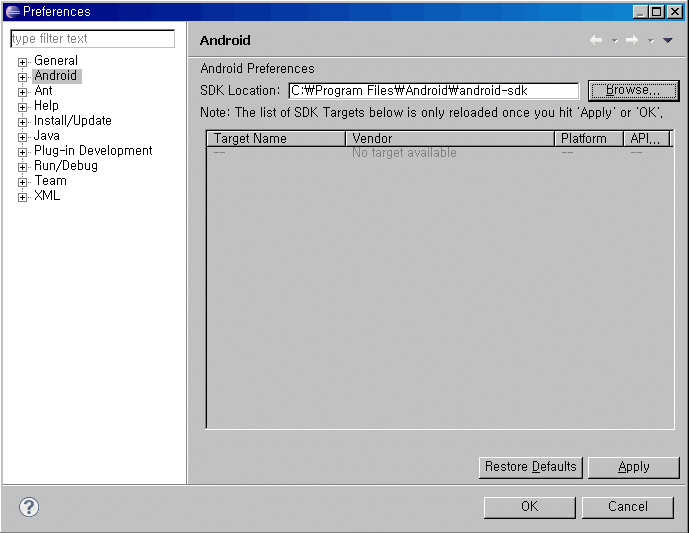
Task: Click the Platform column header
Action: (x=588, y=138)
